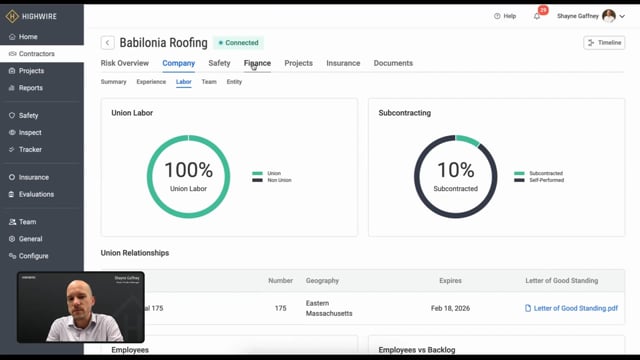640x360 pixels.
Task: Open the top Insurance tab
Action: coord(343,63)
